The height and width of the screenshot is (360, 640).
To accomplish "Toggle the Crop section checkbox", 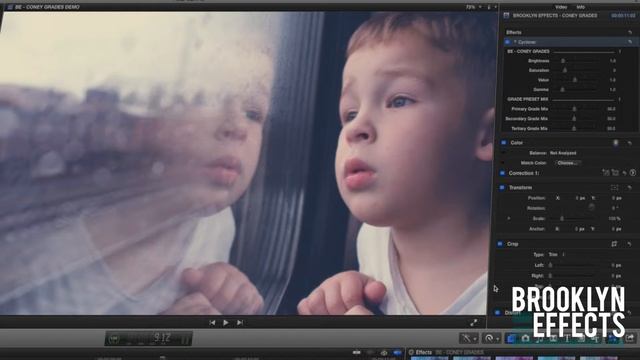I will click(x=500, y=244).
